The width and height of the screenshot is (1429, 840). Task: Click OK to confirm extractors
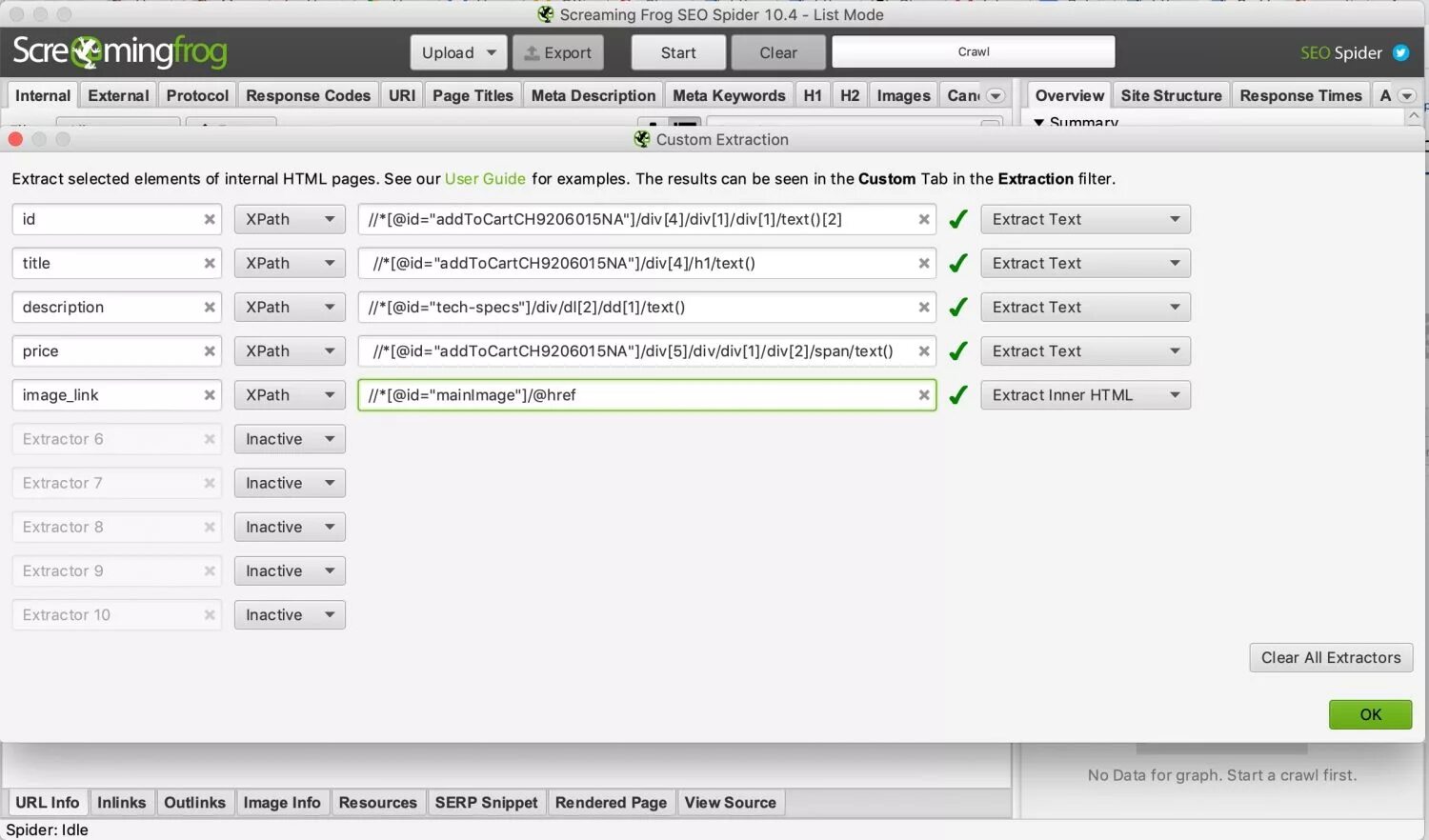(x=1370, y=714)
